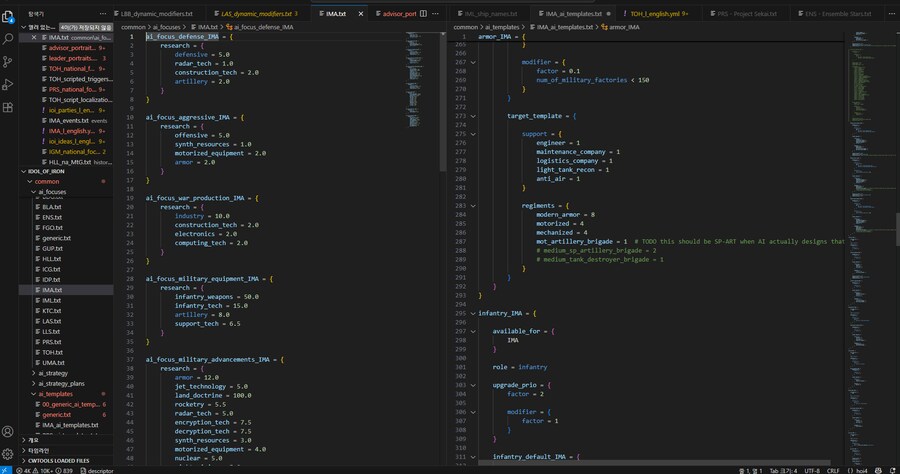Fold the regiments block at line 283

(473, 205)
